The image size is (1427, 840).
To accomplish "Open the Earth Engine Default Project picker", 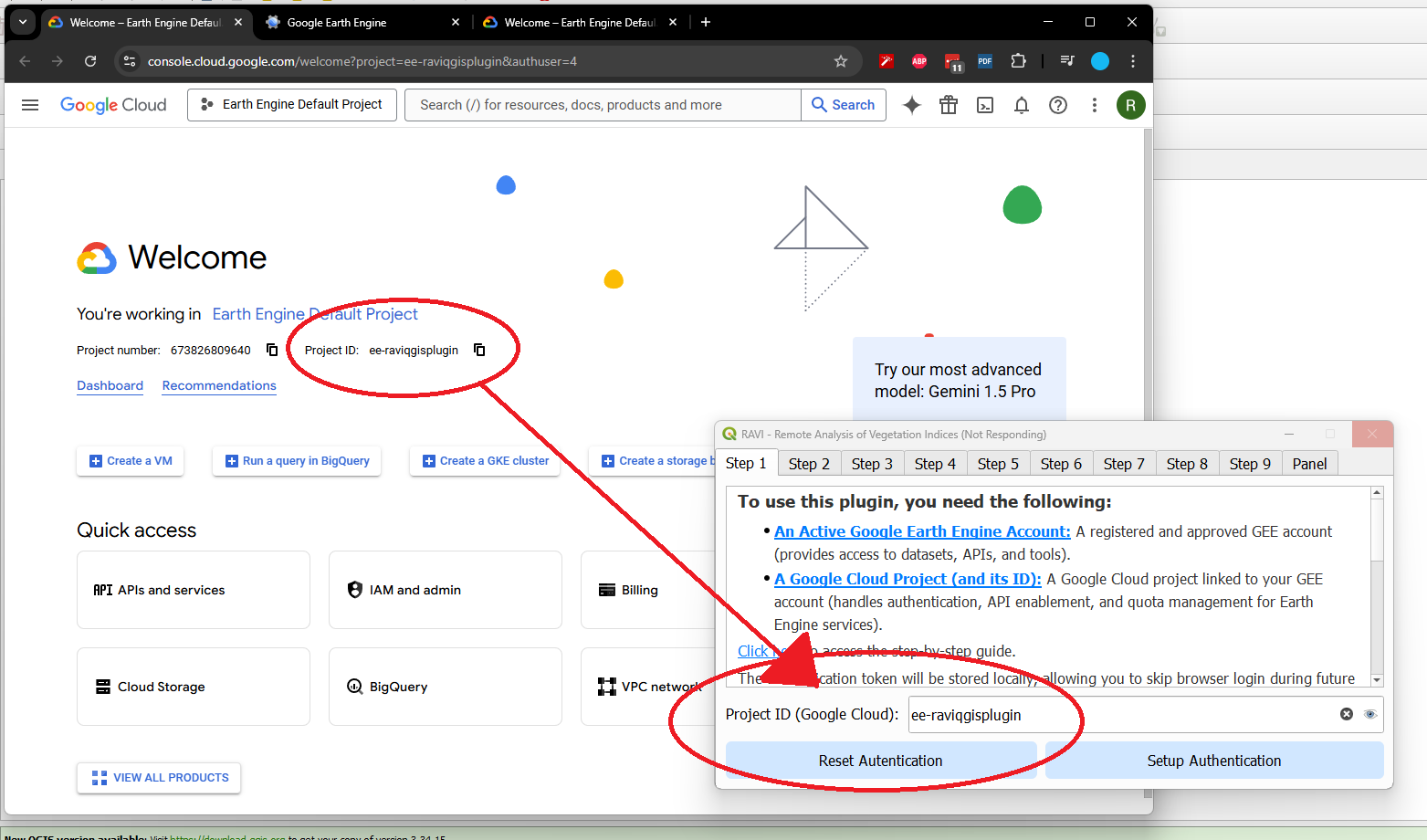I will pyautogui.click(x=291, y=104).
